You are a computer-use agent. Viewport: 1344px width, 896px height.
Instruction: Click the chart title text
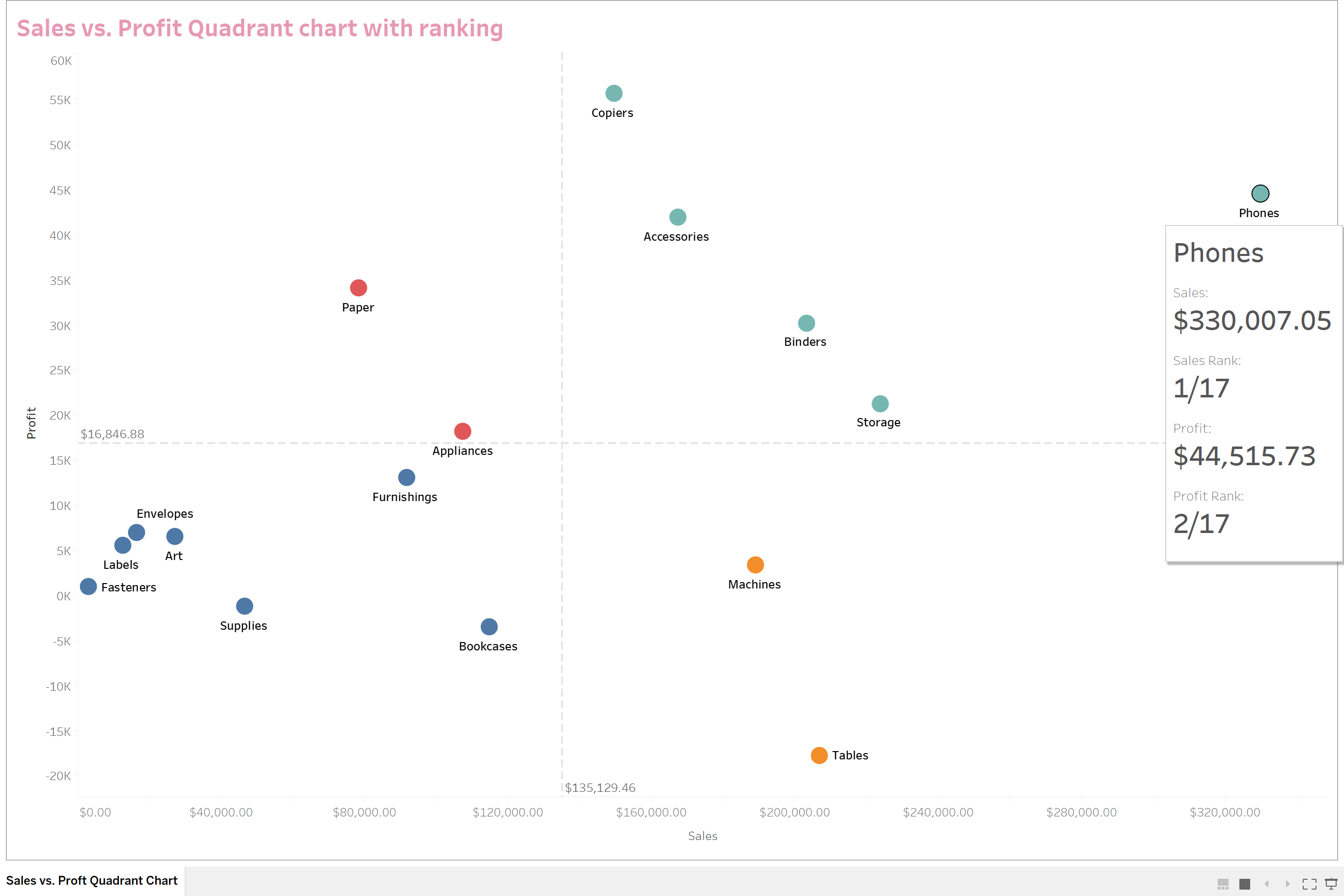[x=260, y=28]
